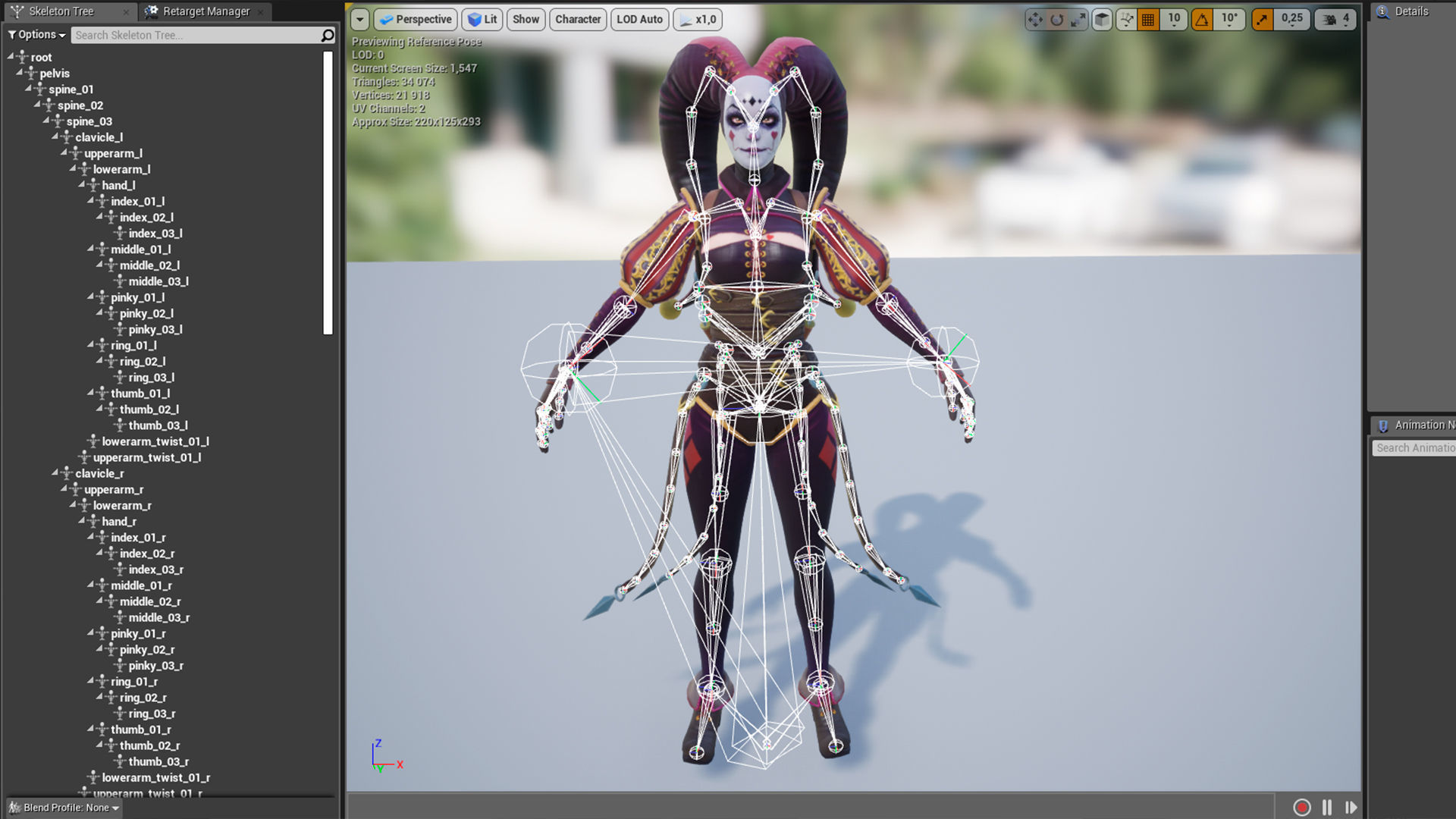This screenshot has width=1456, height=819.
Task: Open the camera speed setting
Action: (1336, 20)
